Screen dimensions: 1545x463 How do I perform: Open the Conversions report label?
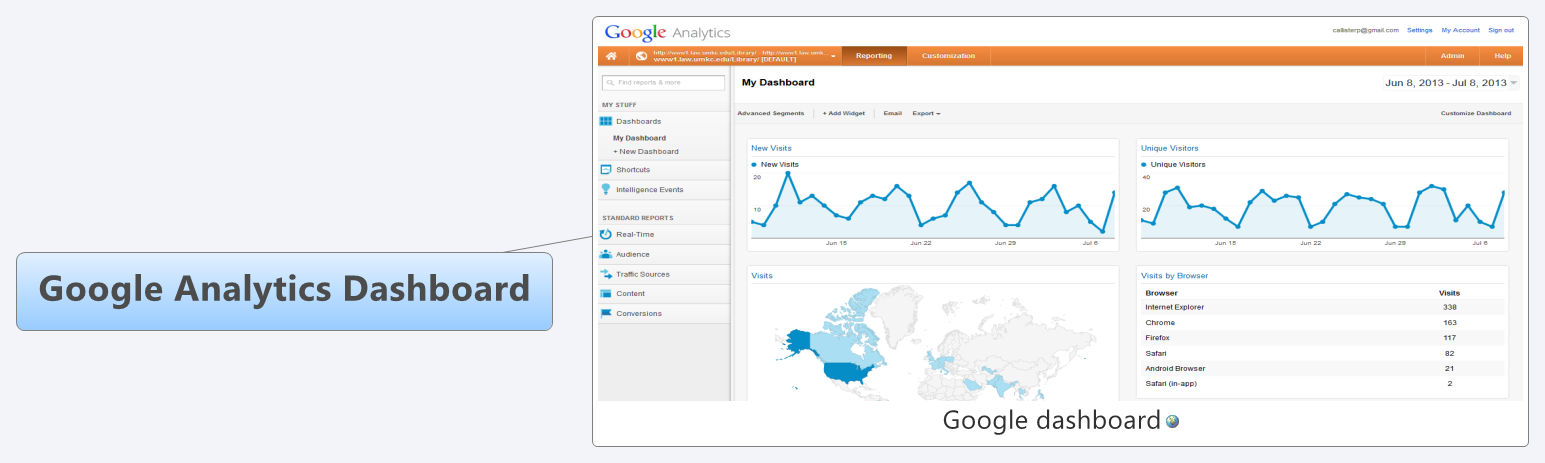click(639, 313)
